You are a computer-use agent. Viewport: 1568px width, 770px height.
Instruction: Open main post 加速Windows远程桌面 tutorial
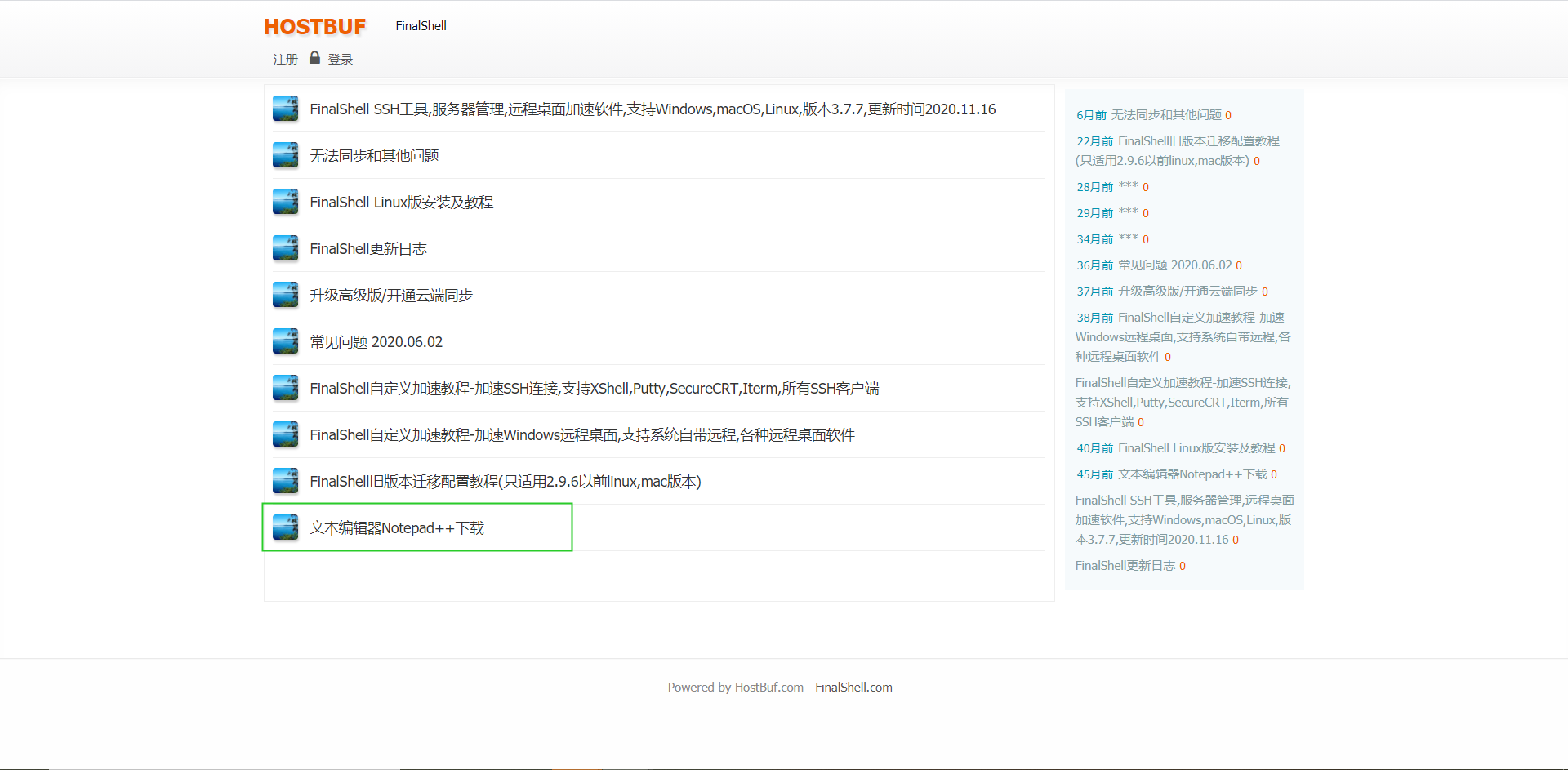click(582, 435)
